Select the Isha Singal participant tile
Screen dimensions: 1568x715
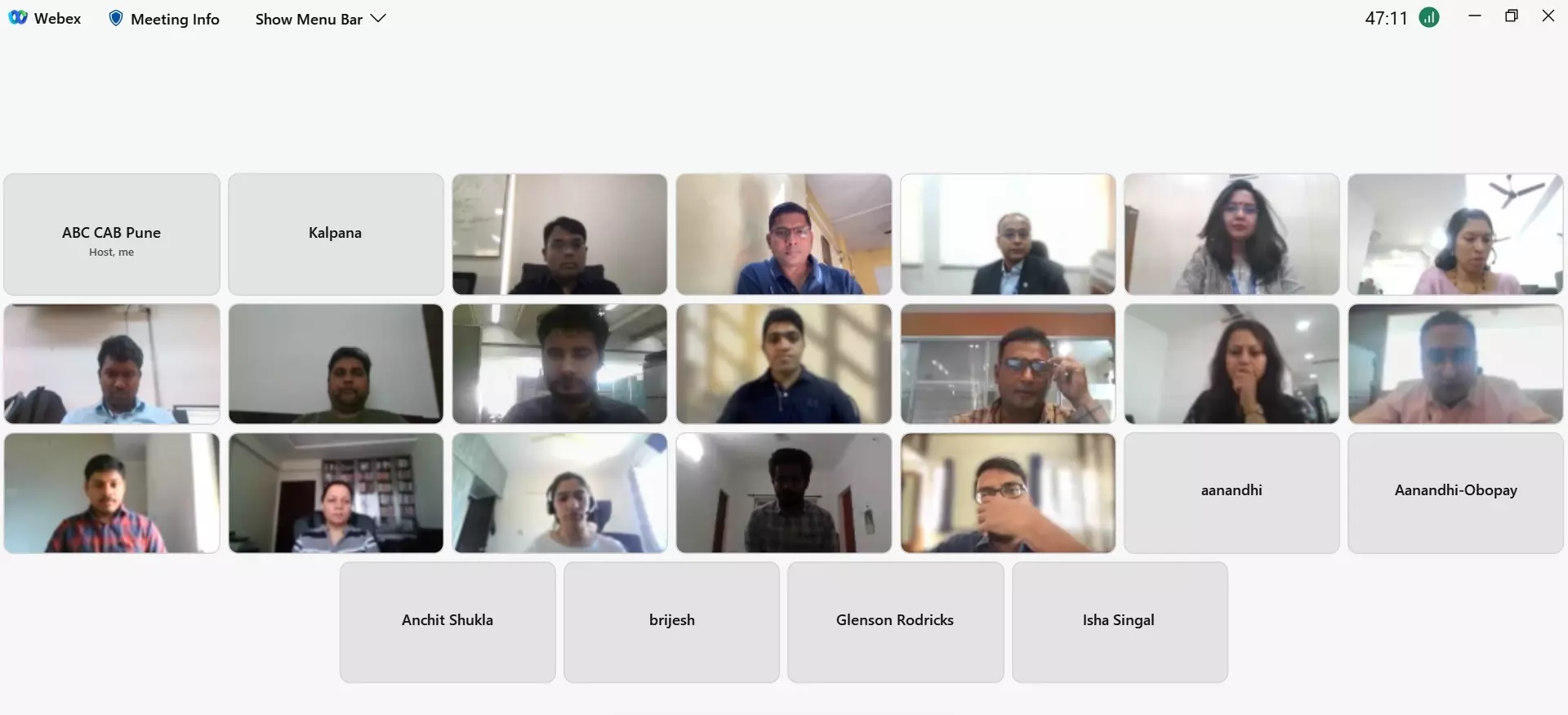point(1120,622)
